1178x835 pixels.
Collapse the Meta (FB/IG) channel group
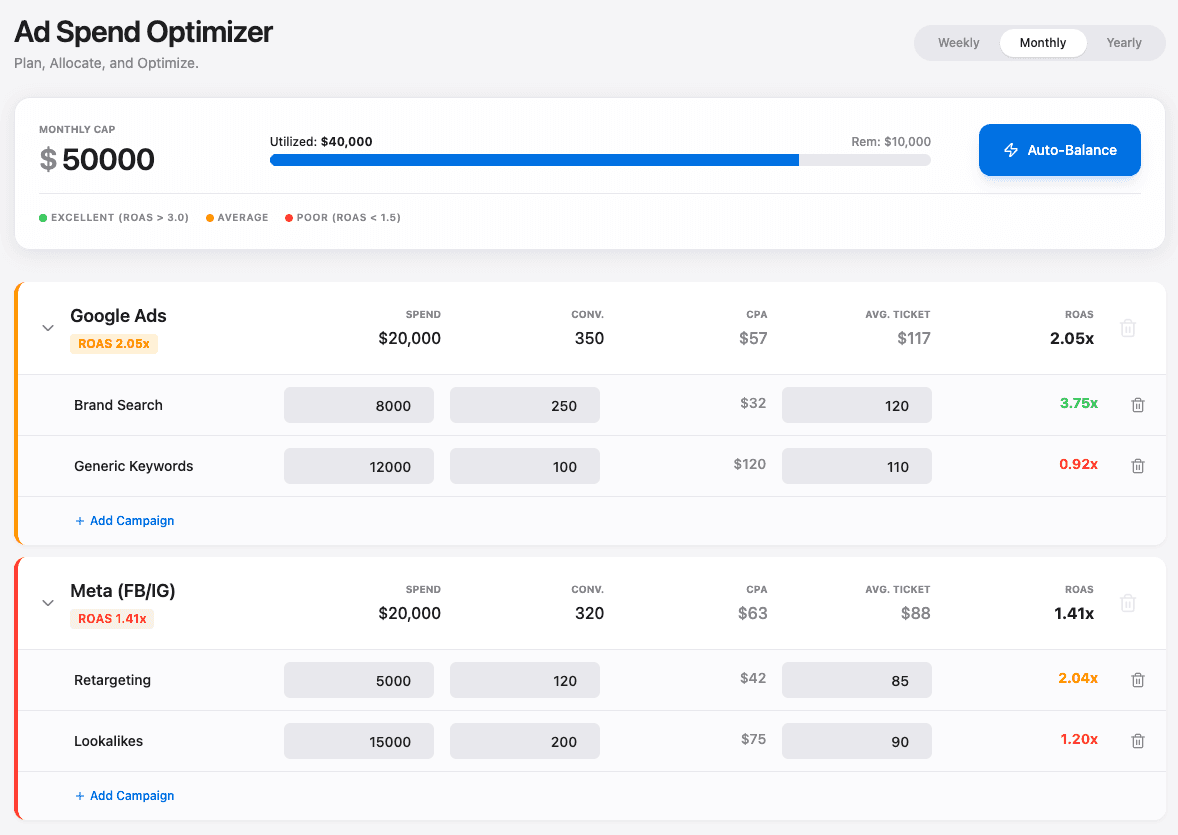pos(47,602)
